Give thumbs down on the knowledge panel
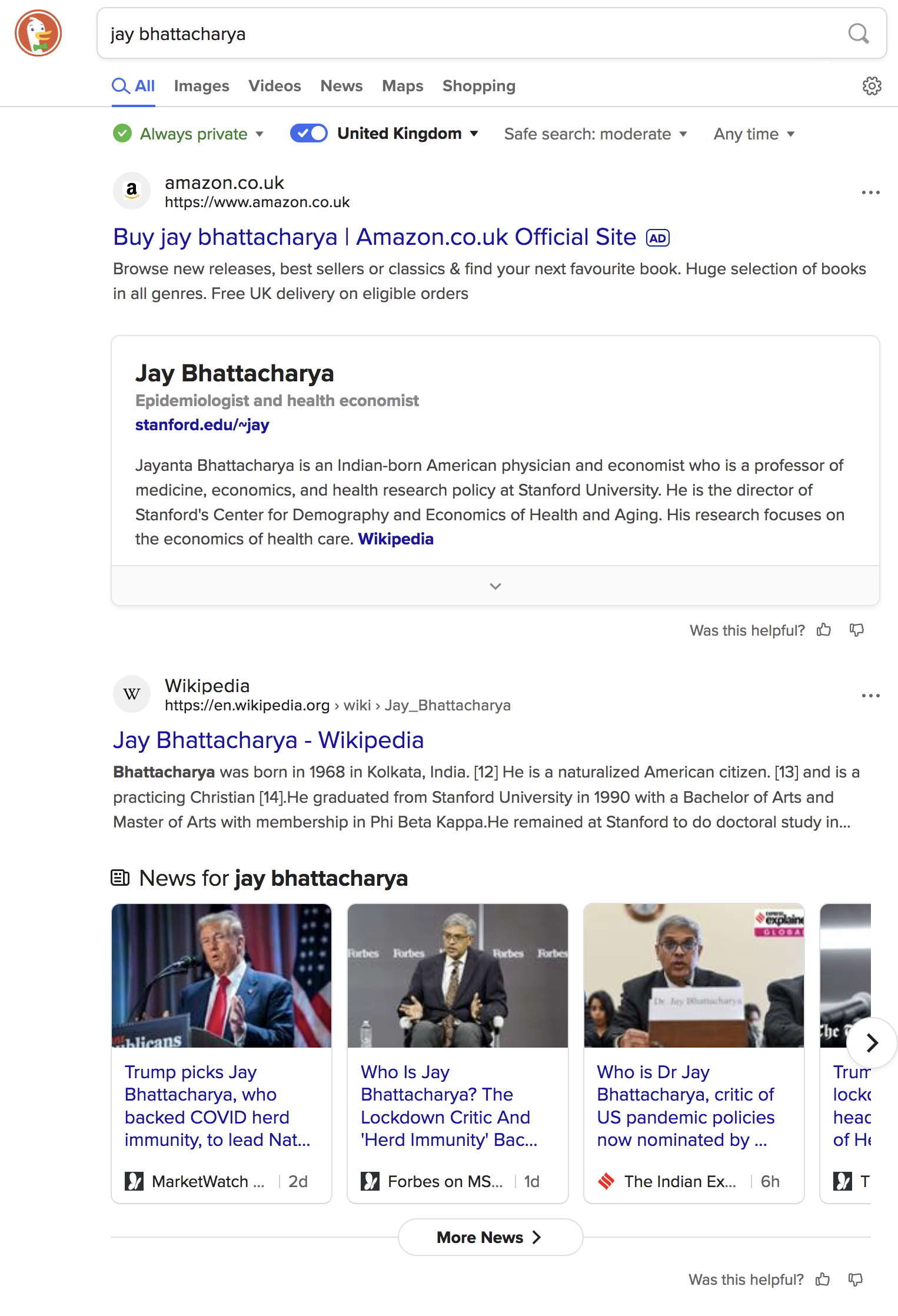 pos(857,630)
